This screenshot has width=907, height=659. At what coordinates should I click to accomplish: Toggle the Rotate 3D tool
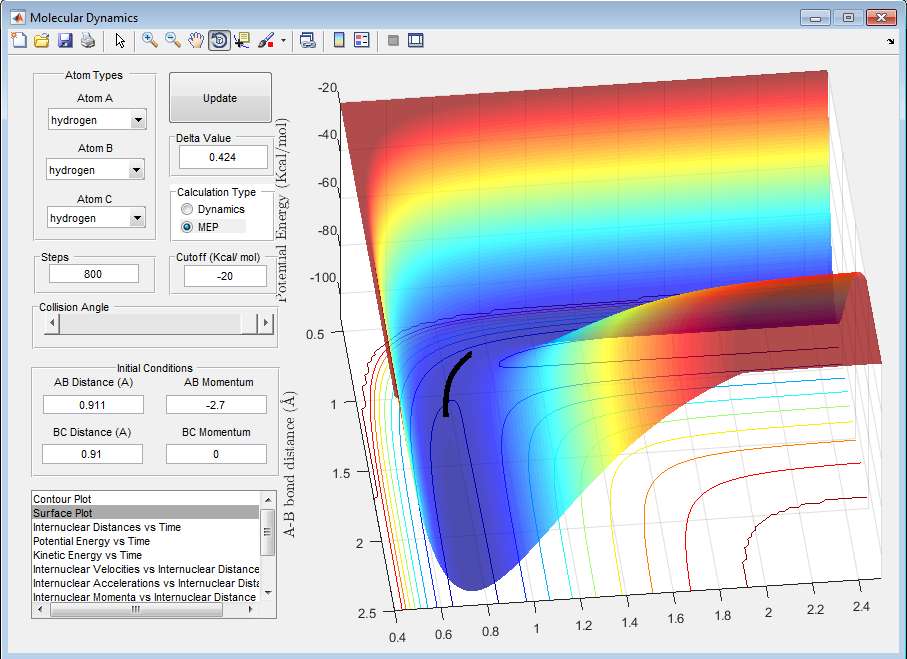point(219,41)
